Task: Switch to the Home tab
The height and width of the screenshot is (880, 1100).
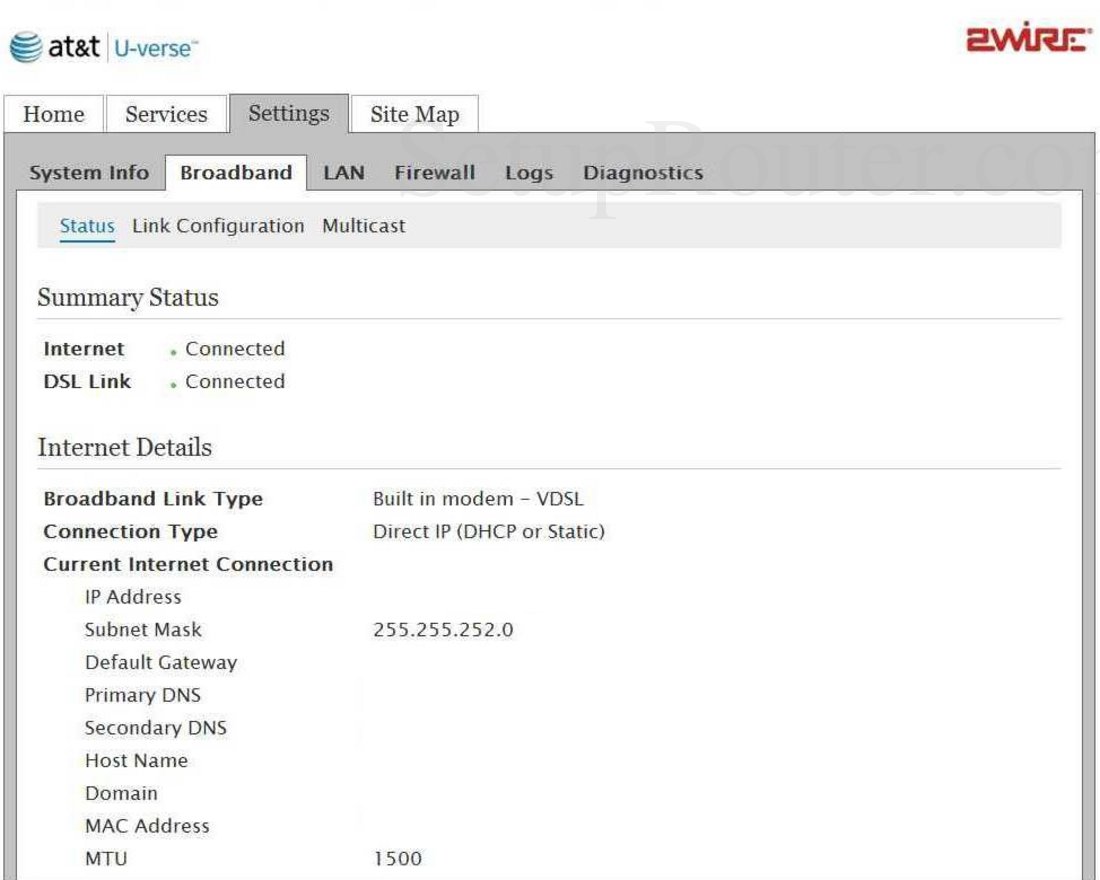Action: 54,115
